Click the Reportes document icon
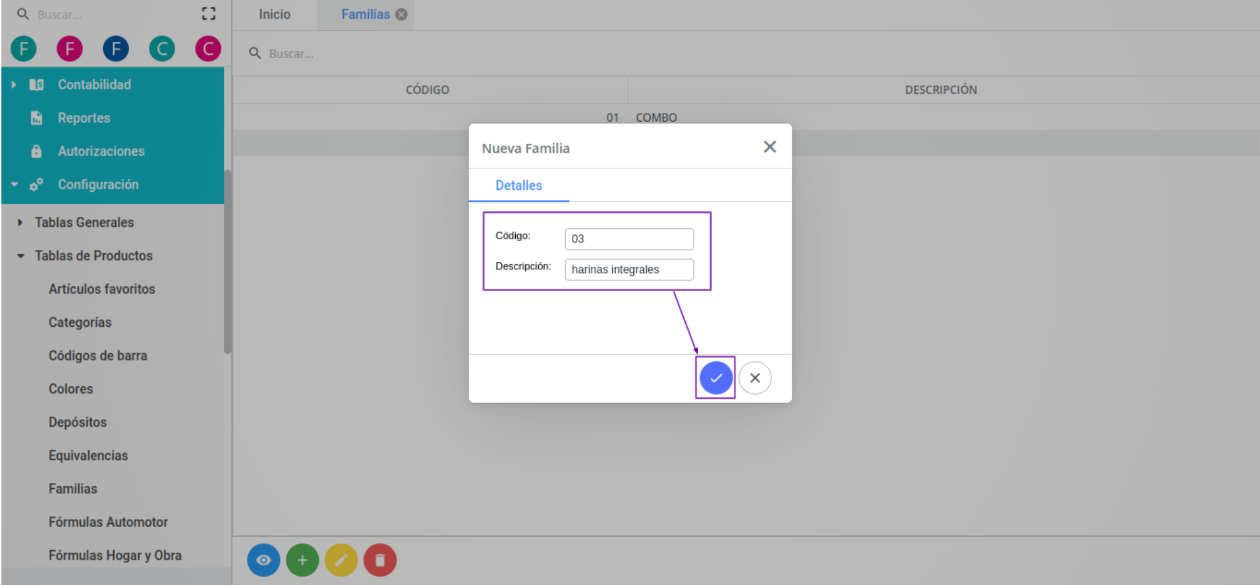1260x586 pixels. (x=37, y=118)
